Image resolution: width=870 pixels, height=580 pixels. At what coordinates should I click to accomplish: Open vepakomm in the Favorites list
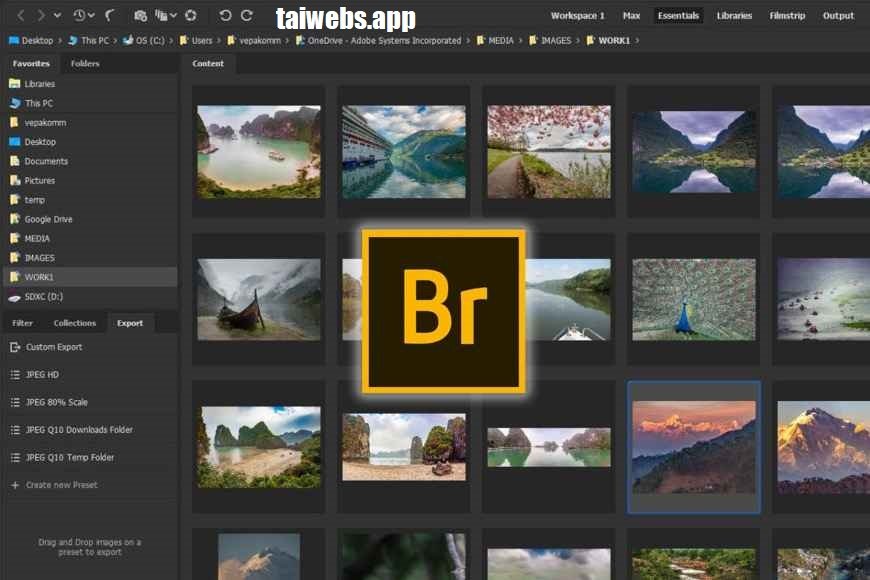[90, 123]
